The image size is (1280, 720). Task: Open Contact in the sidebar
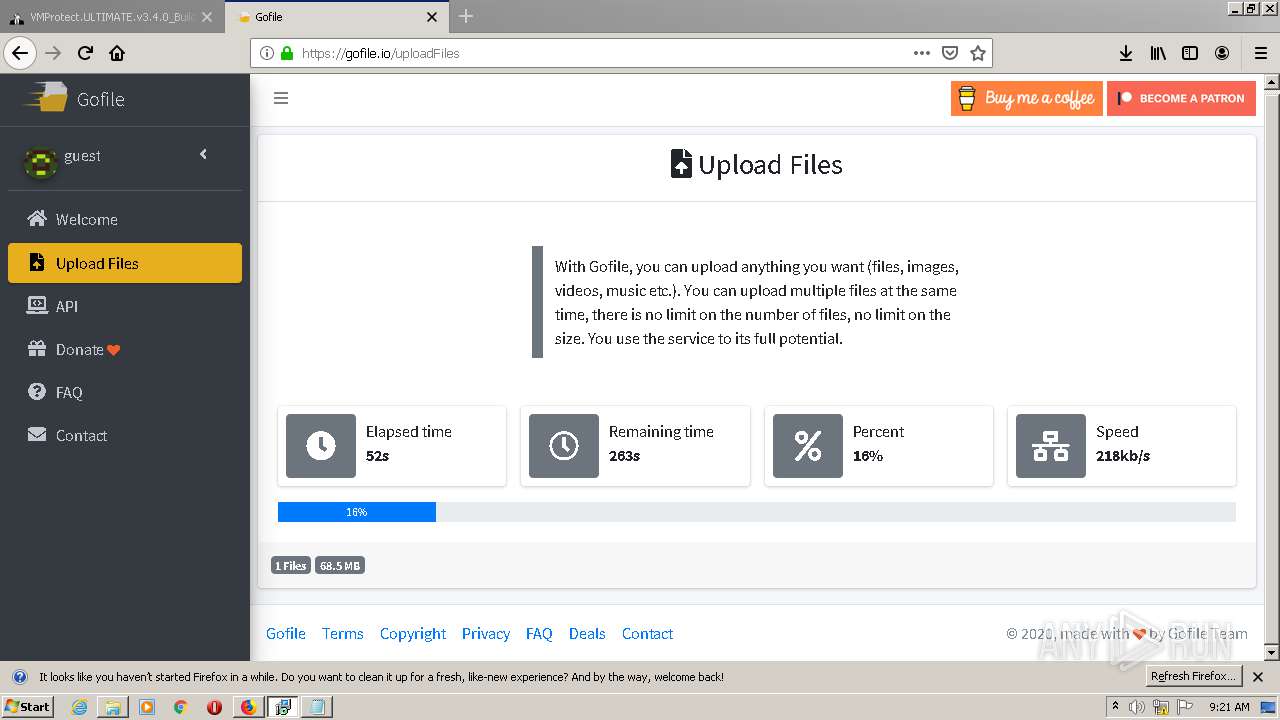point(125,435)
